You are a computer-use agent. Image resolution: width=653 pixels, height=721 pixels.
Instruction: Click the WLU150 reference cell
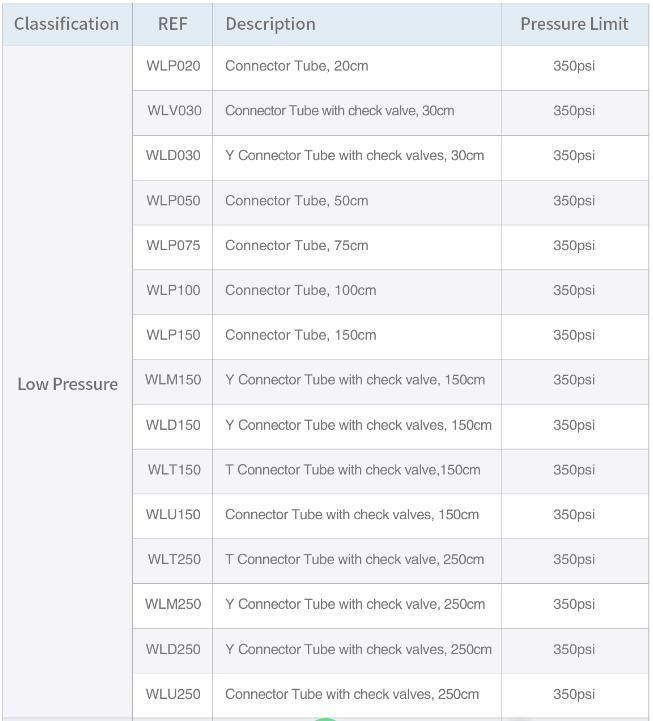tap(173, 515)
